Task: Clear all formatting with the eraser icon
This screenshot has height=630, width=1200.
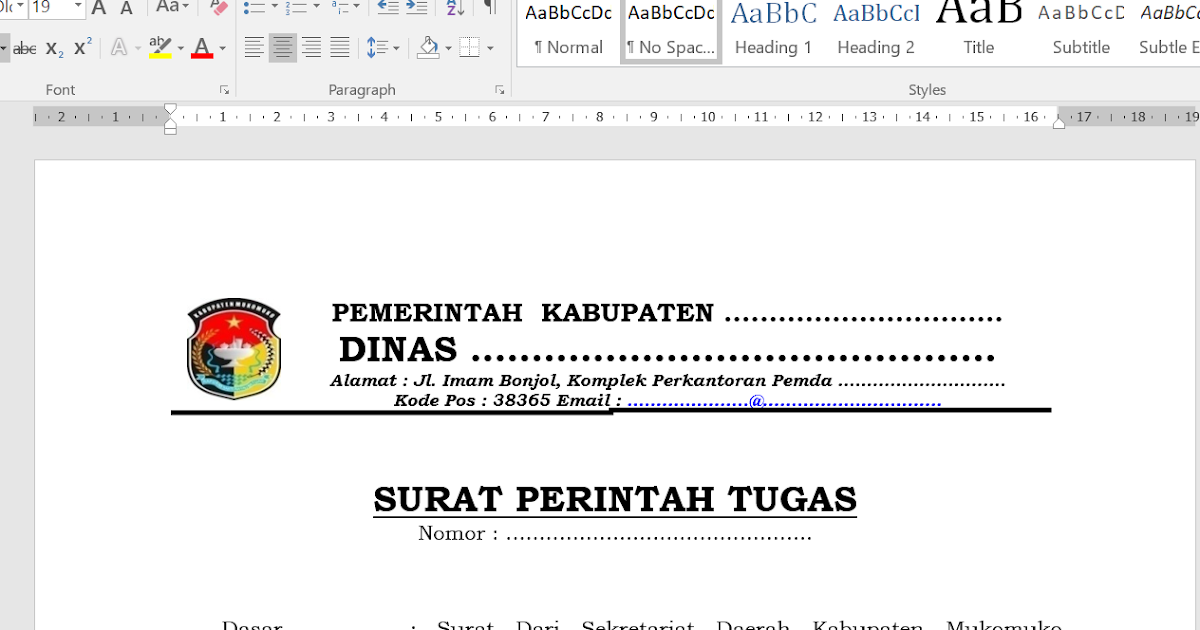Action: [218, 7]
